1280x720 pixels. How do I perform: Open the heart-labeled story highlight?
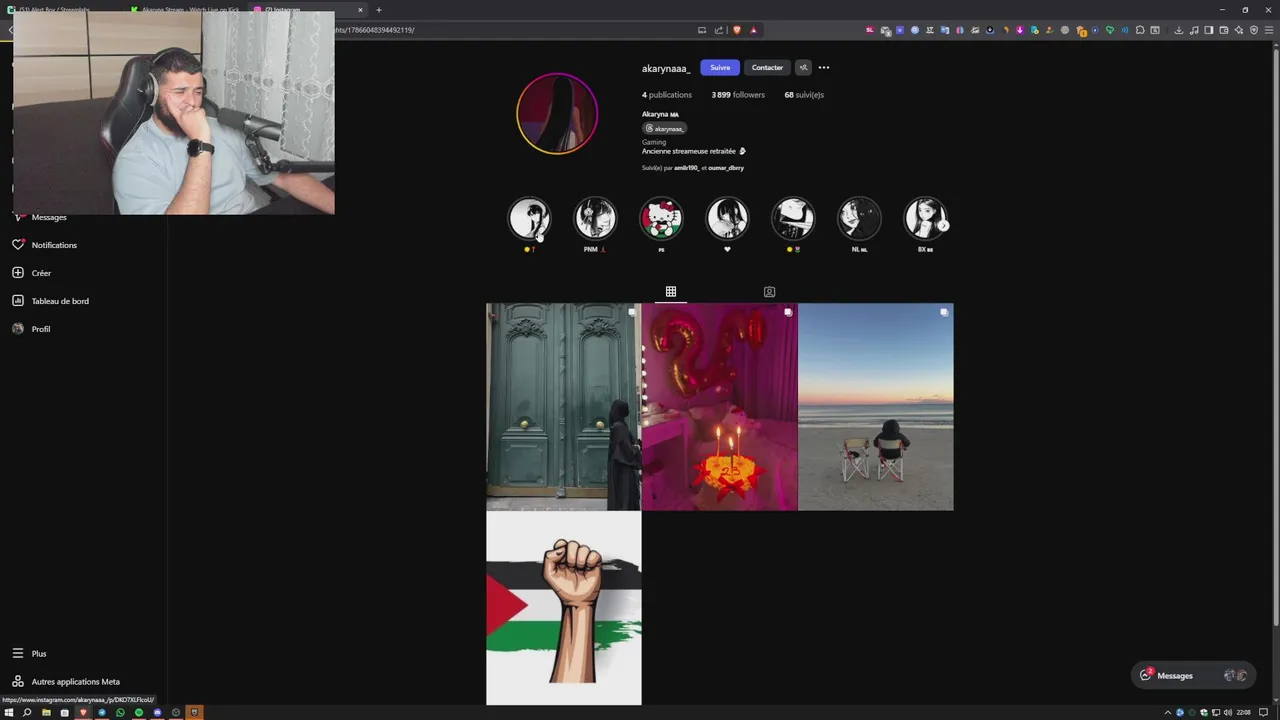point(727,218)
